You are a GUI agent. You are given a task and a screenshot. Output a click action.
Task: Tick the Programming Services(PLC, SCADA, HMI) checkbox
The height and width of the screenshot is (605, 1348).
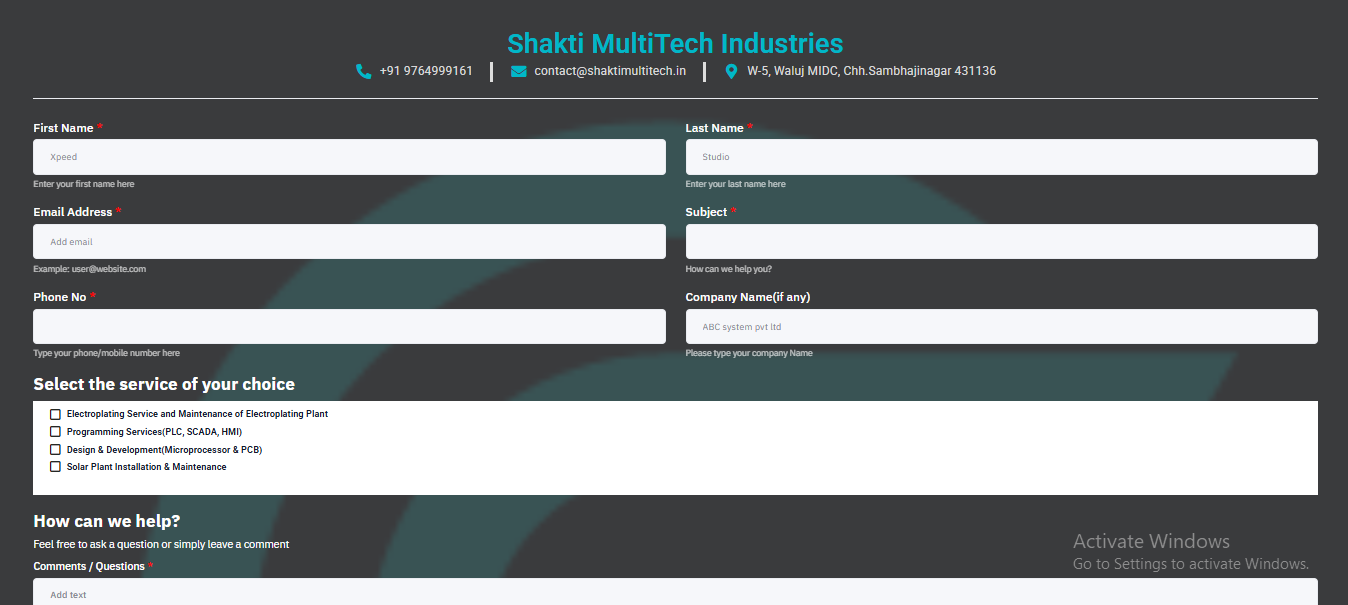coord(56,432)
